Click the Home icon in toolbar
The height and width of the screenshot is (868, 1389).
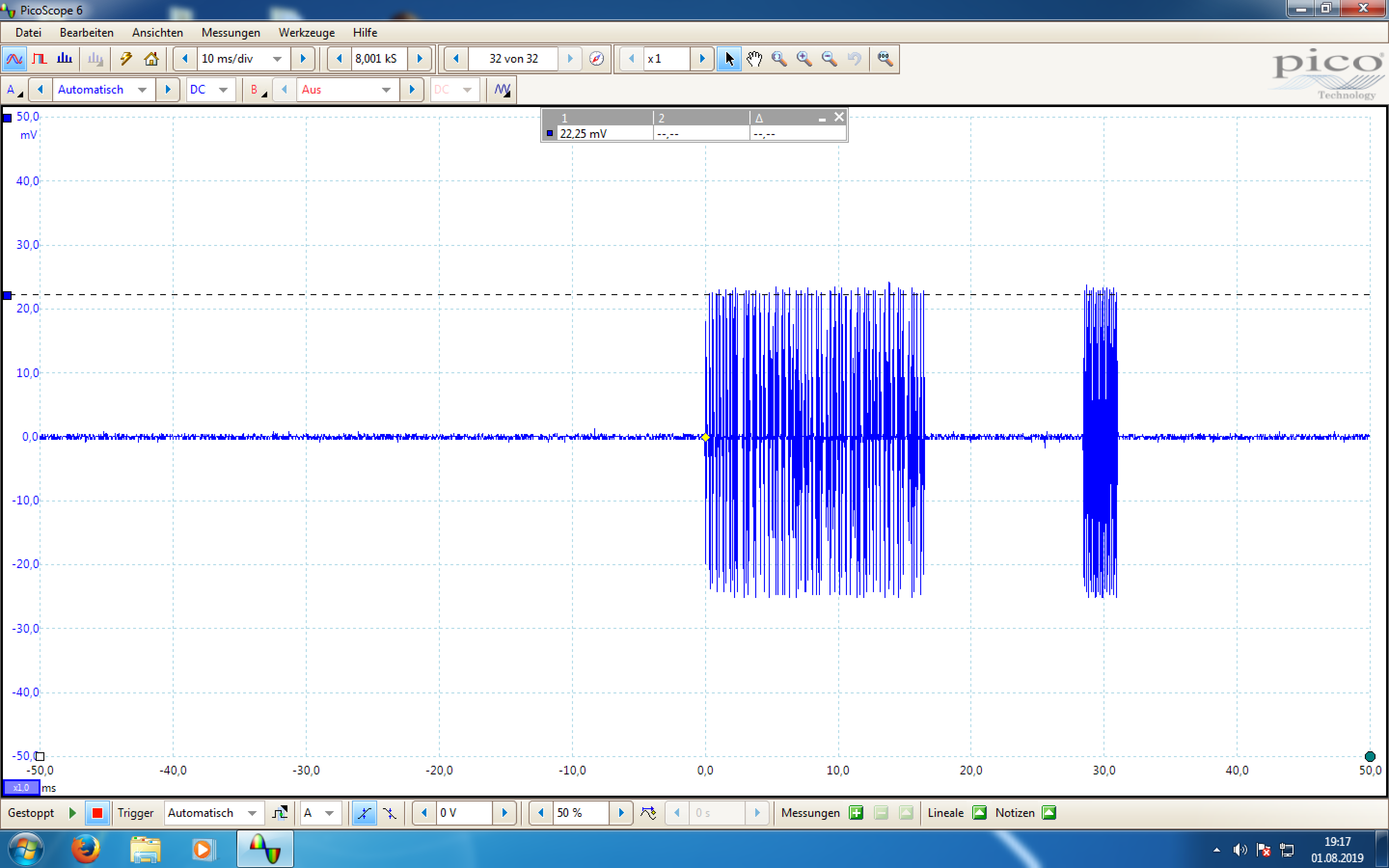pos(151,58)
